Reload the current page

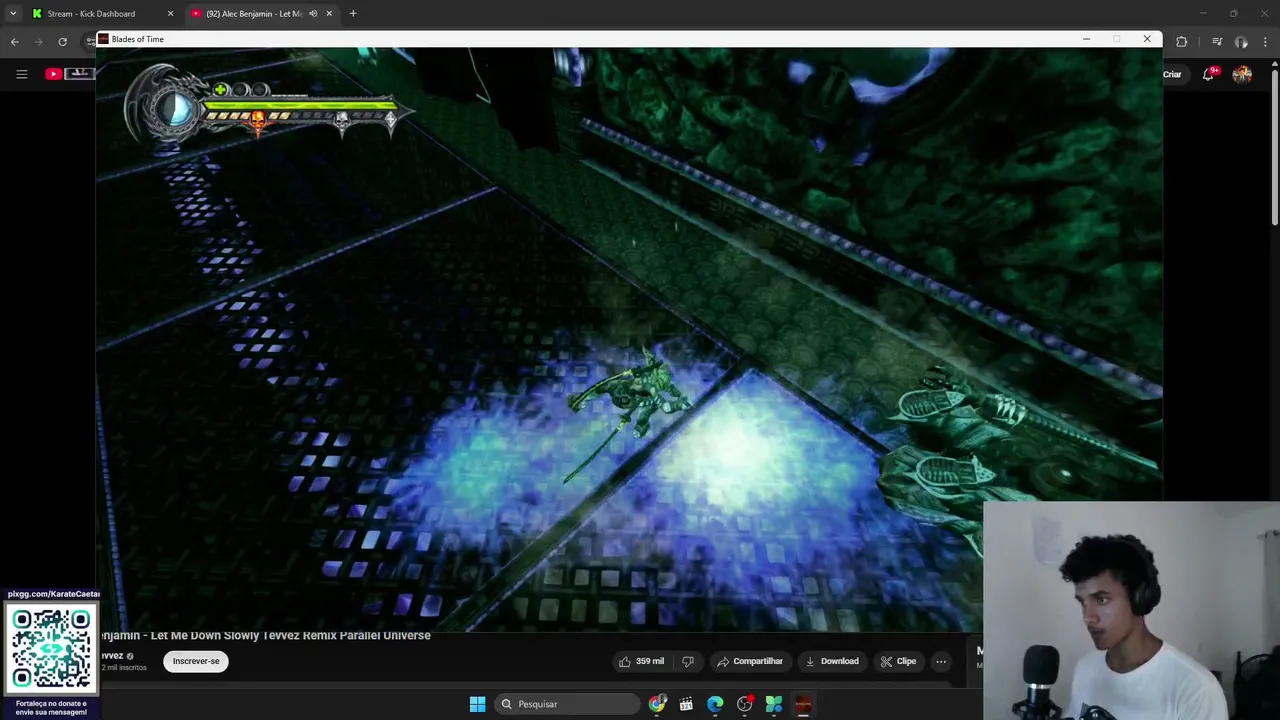coord(62,42)
